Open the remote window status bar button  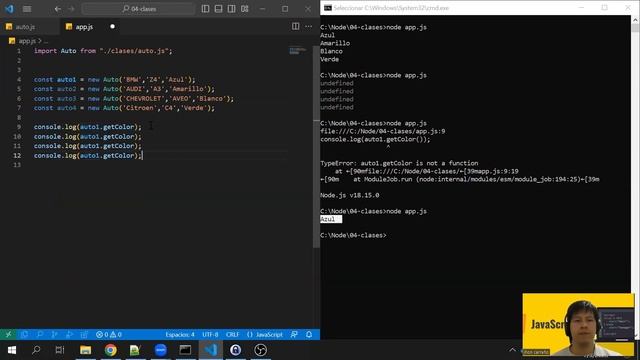click(x=8, y=334)
